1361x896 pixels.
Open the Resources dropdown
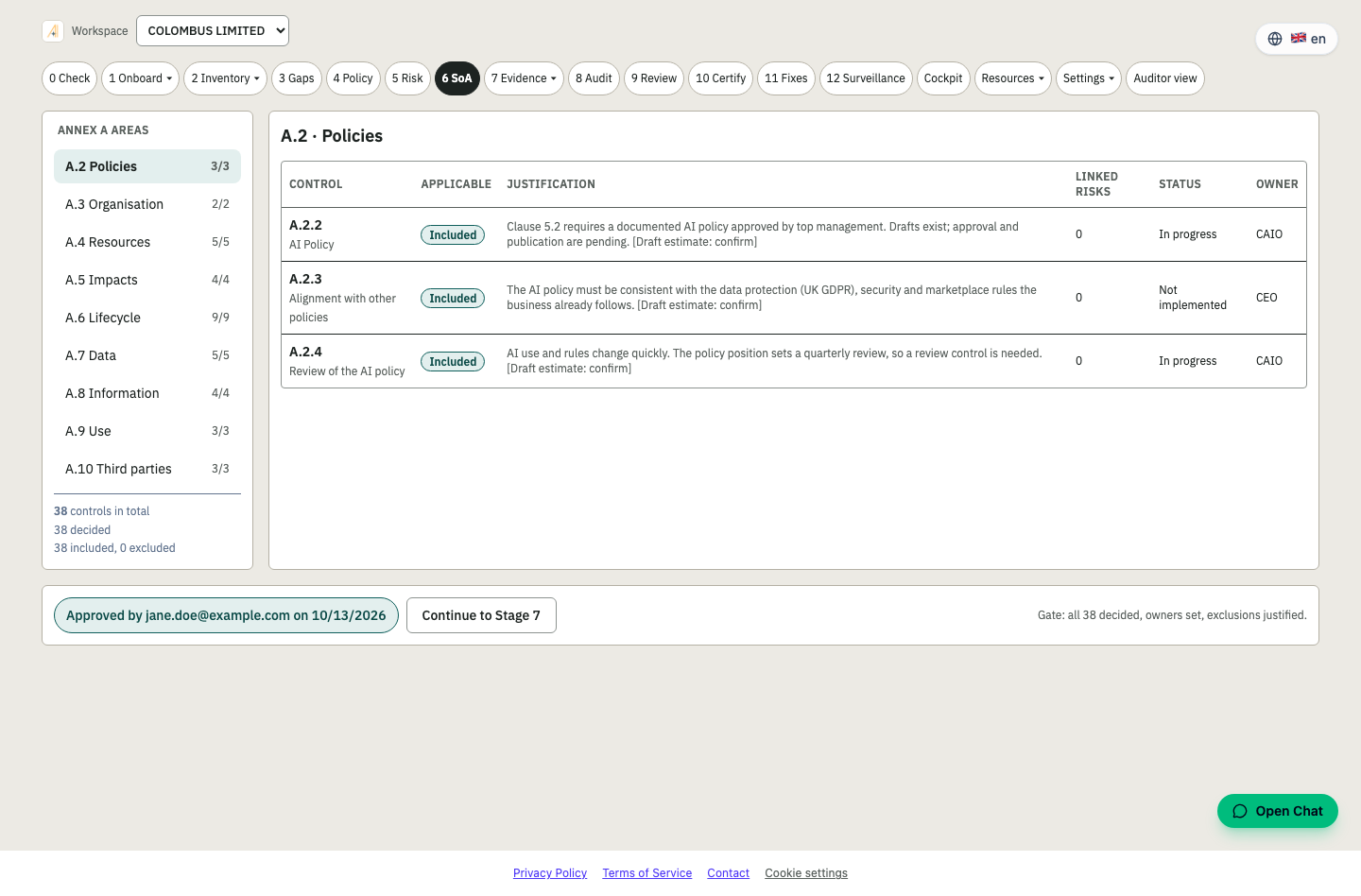1013,78
